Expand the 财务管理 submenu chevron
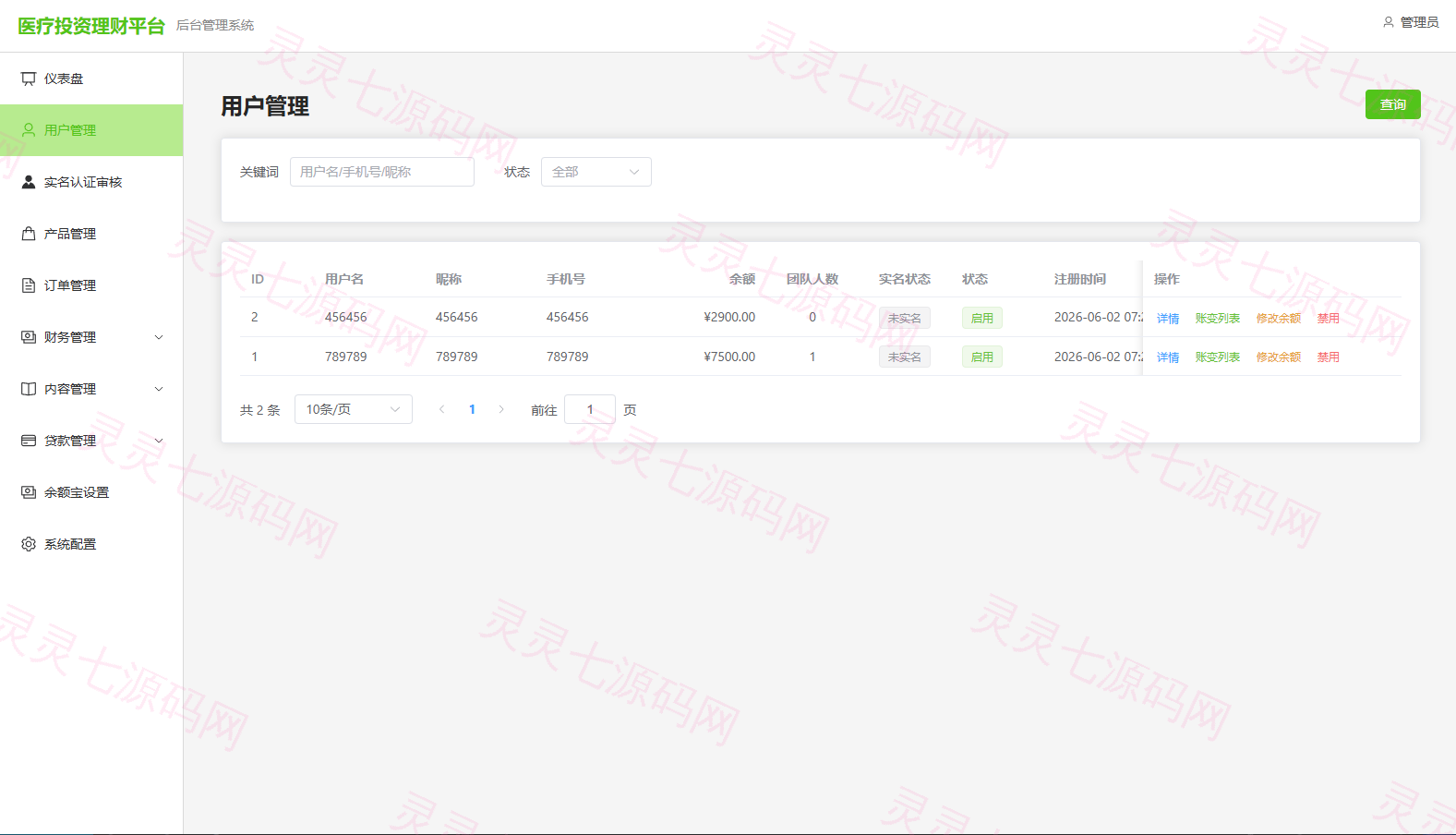The height and width of the screenshot is (835, 1456). point(159,337)
